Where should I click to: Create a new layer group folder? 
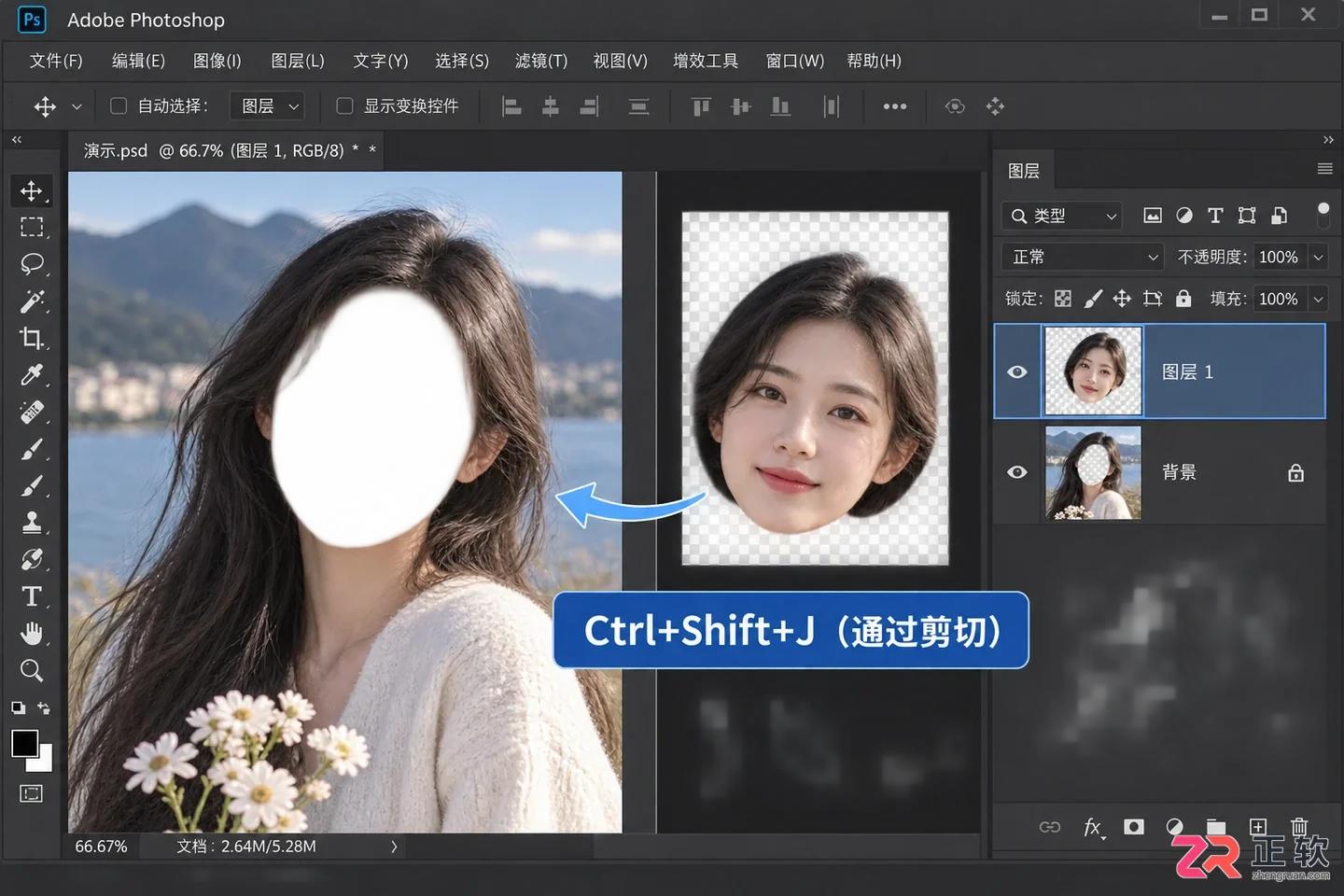tap(1216, 827)
